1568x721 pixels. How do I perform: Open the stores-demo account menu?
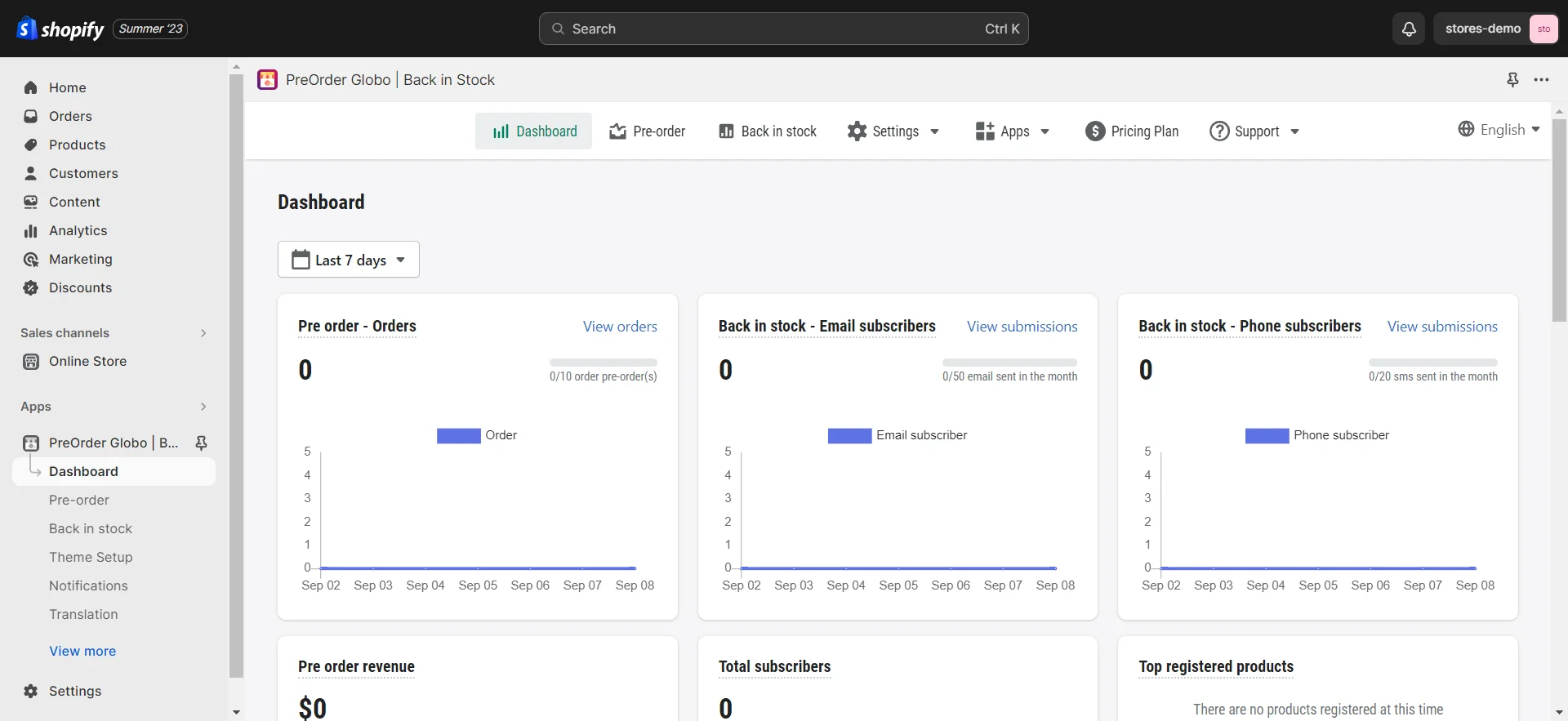tap(1496, 29)
